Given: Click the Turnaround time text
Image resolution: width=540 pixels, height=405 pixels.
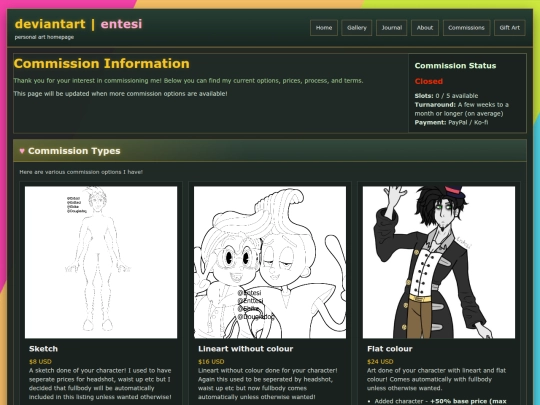Looking at the screenshot, I should (x=461, y=109).
